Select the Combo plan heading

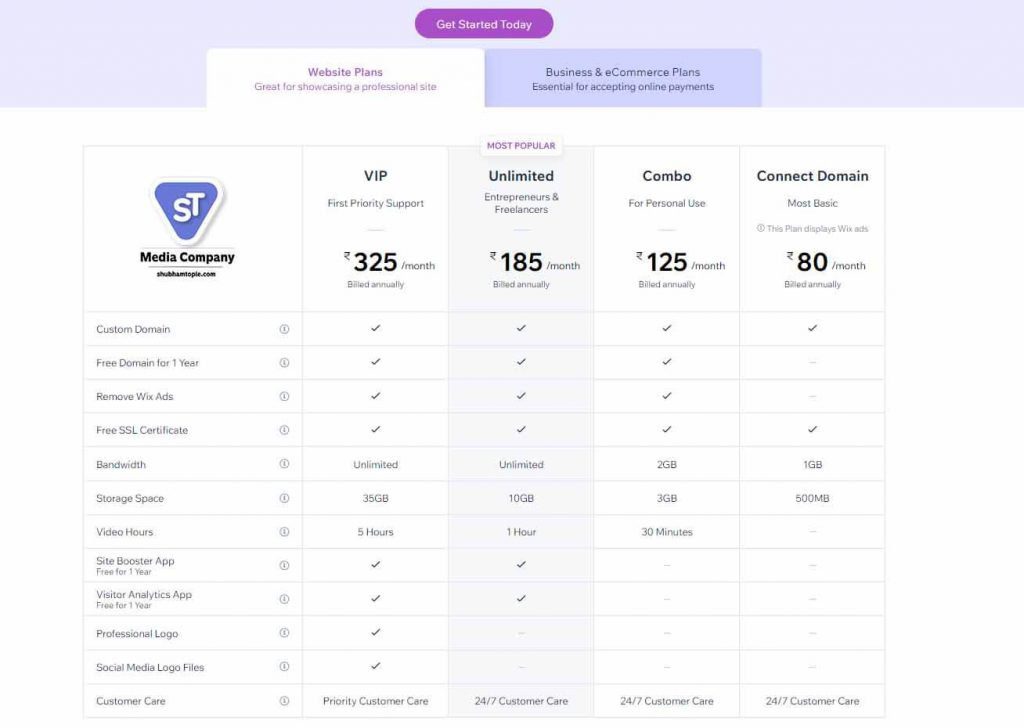(667, 176)
